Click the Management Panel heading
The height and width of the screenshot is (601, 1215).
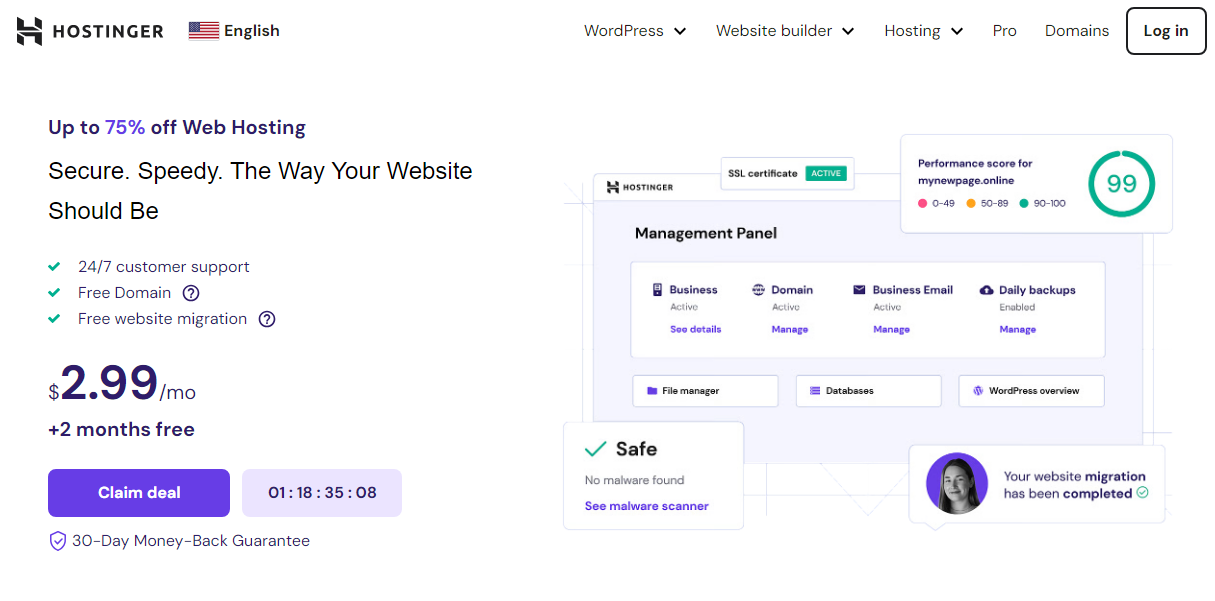(x=706, y=233)
